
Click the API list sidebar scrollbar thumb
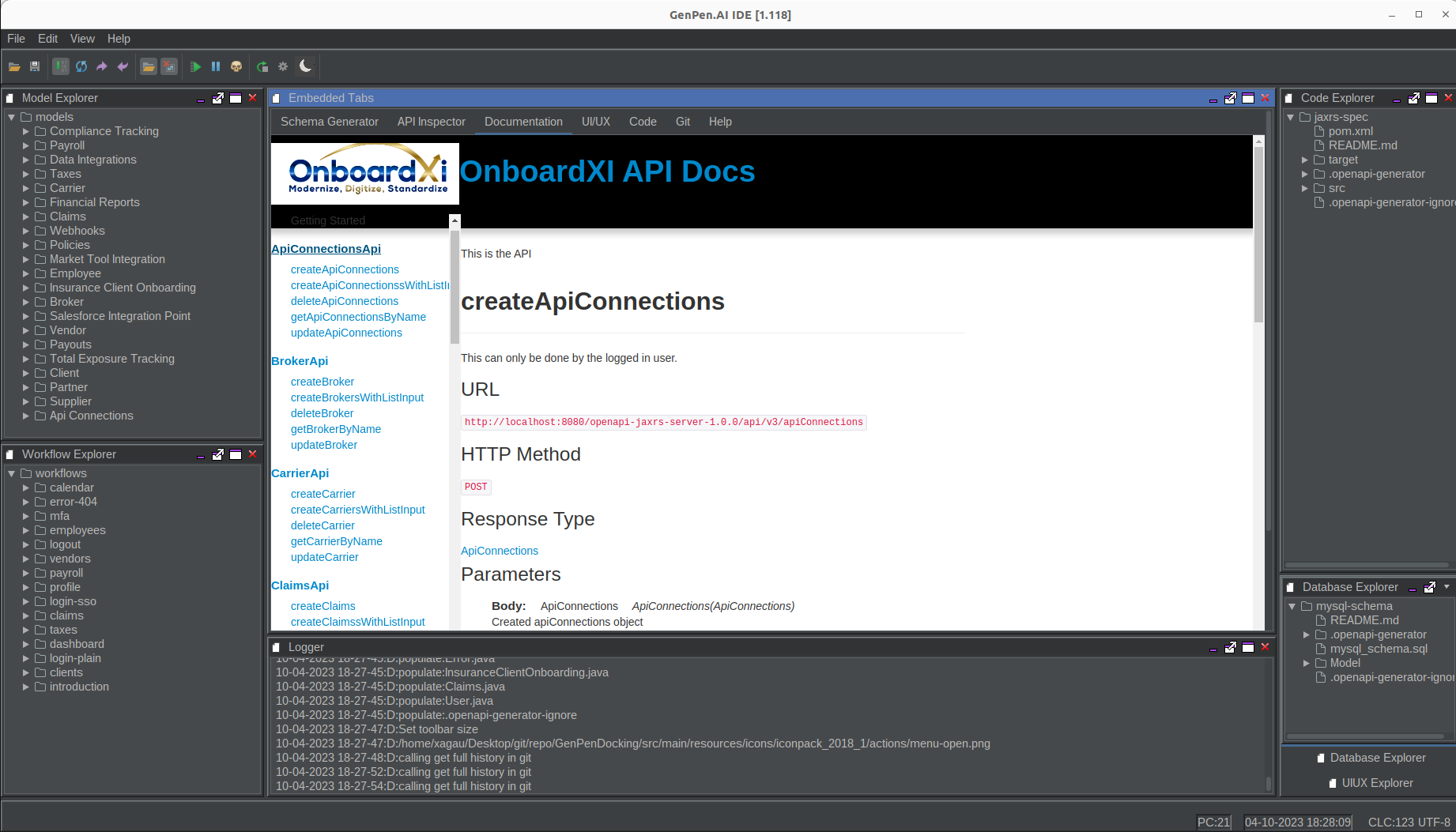[x=455, y=286]
